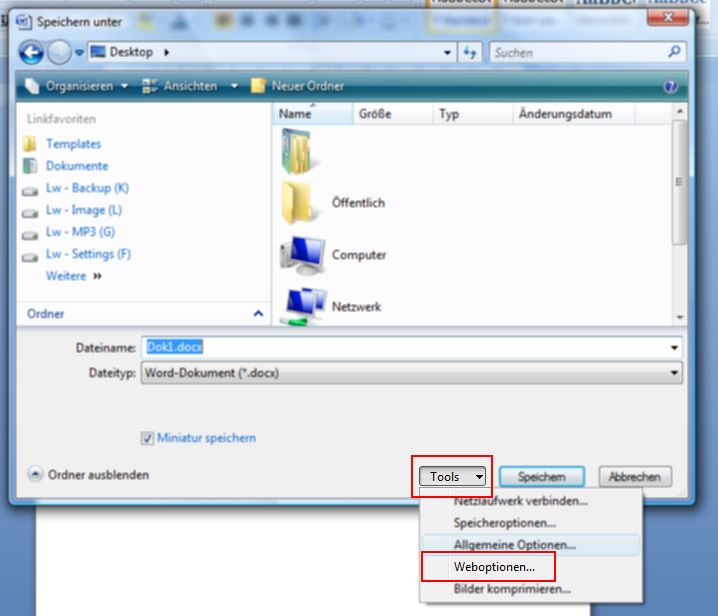
Task: Click the Speichern button
Action: [542, 477]
